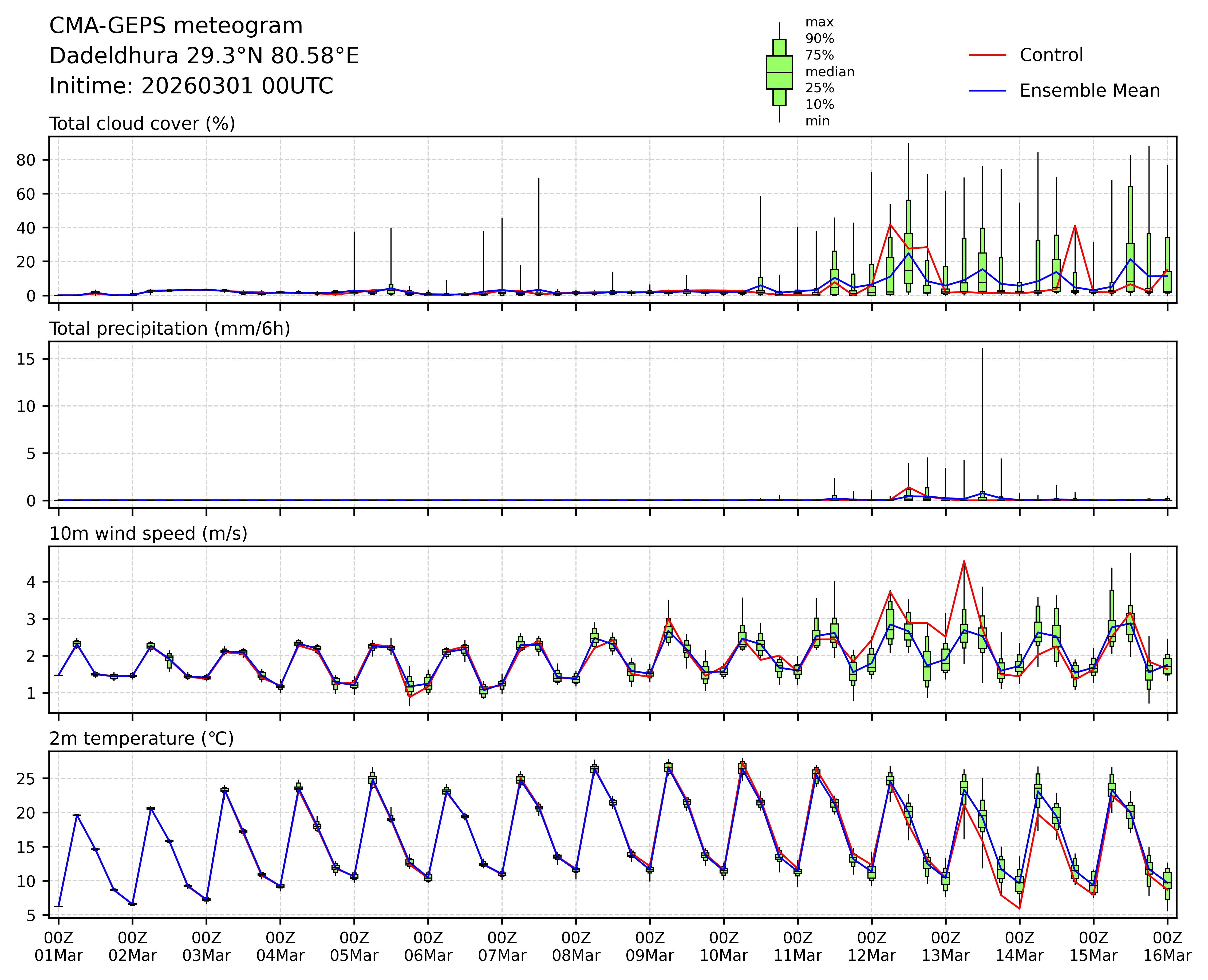Viewport: 1208px width, 980px height.
Task: Click the red Control legend line
Action: coord(987,55)
